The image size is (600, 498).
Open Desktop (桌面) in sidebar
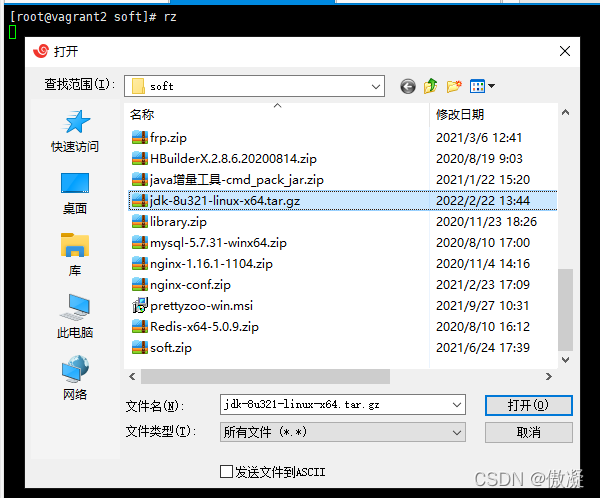75,194
